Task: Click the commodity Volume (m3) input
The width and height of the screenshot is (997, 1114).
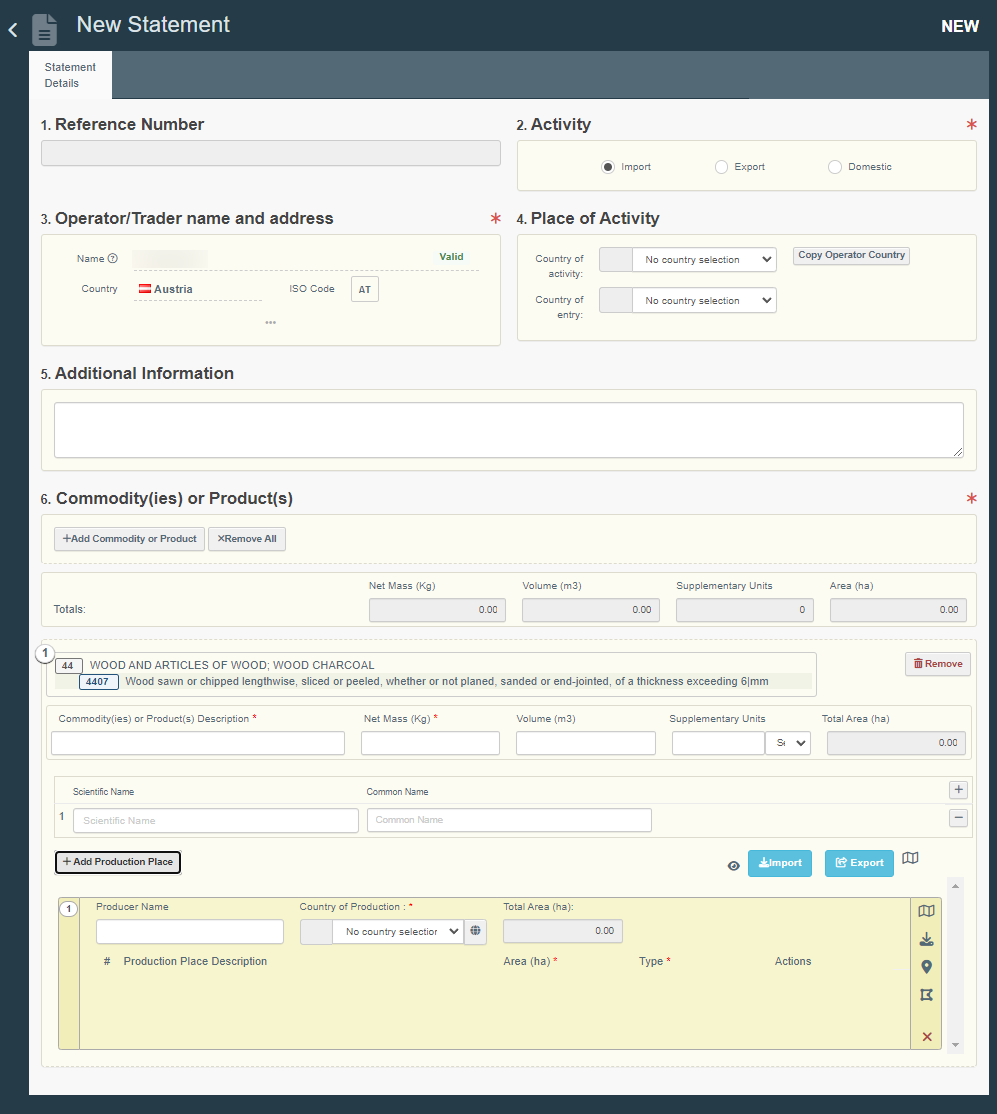Action: pos(586,742)
